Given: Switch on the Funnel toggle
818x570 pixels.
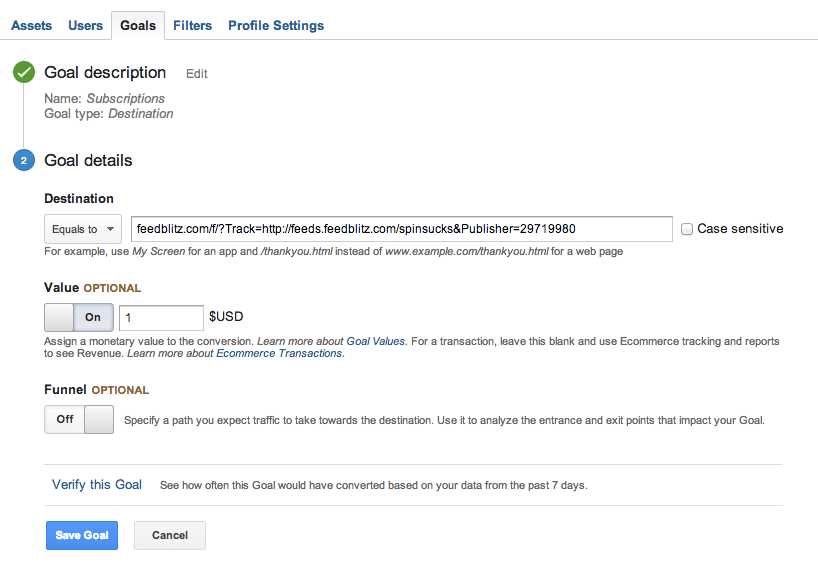Looking at the screenshot, I should click(79, 420).
